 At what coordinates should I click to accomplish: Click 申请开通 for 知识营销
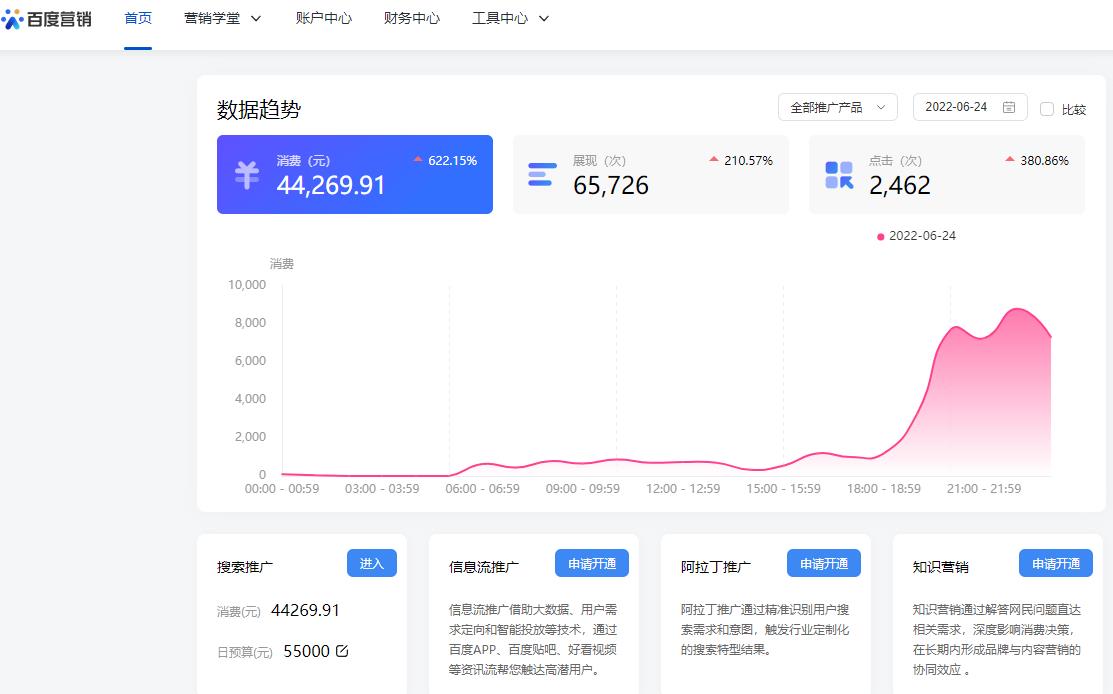pyautogui.click(x=1055, y=562)
